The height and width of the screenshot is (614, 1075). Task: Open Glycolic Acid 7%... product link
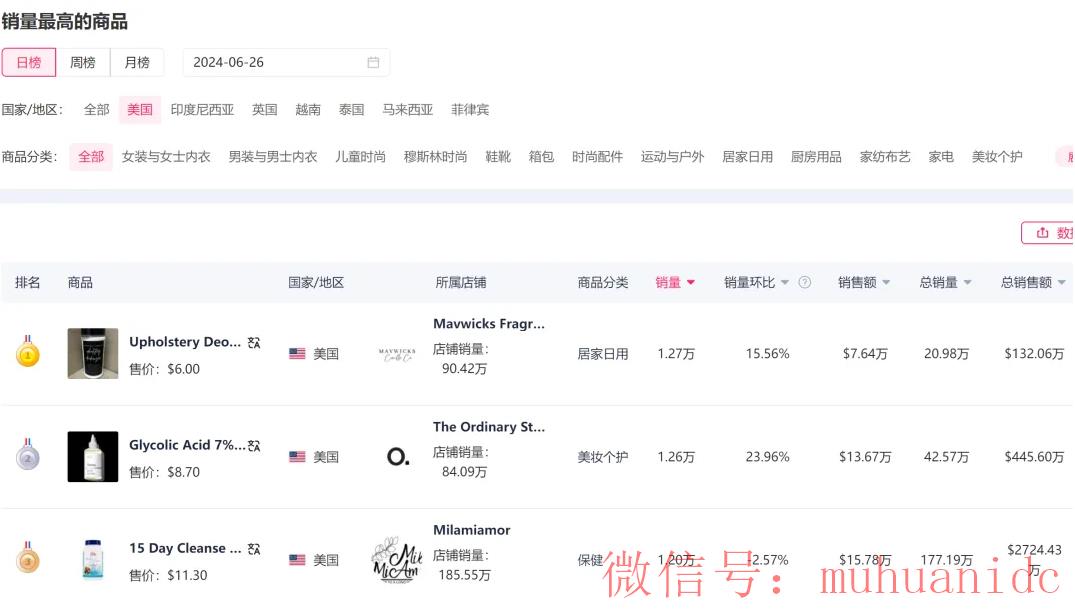(x=187, y=445)
